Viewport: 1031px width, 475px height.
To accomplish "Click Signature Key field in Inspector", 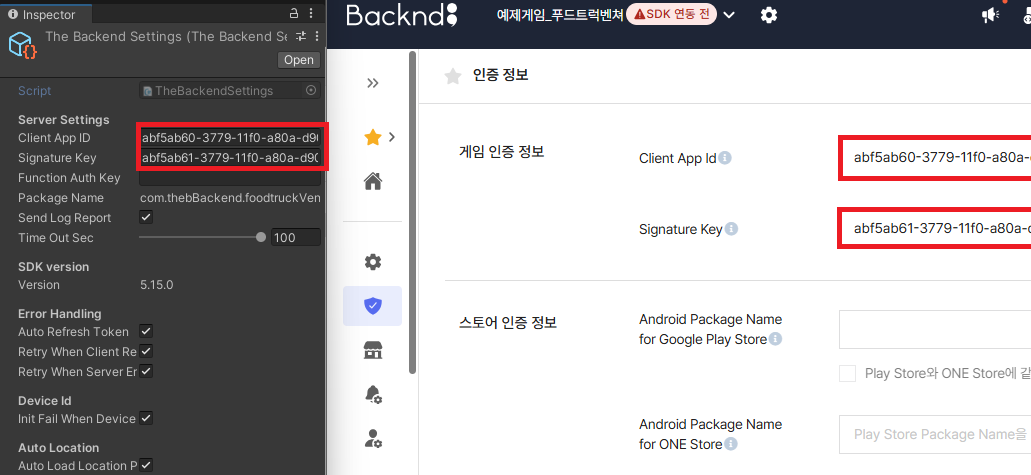I will coord(230,158).
